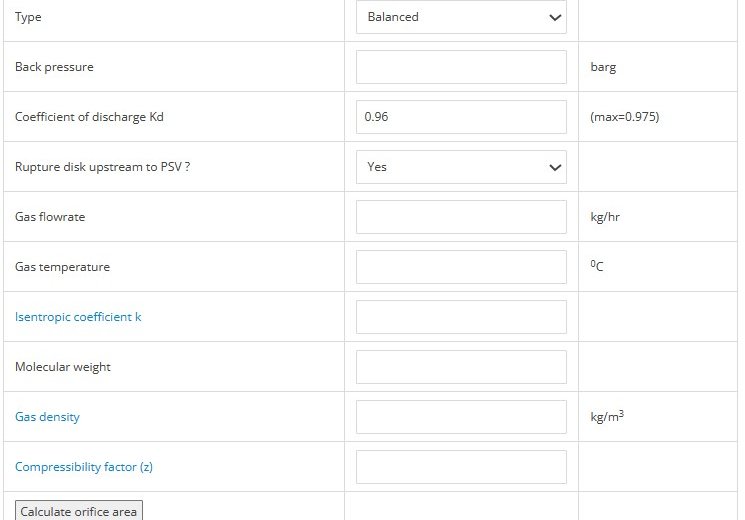Screen dimensions: 745x520
Task: Click the Calculate orifice area button
Action: pos(78,511)
